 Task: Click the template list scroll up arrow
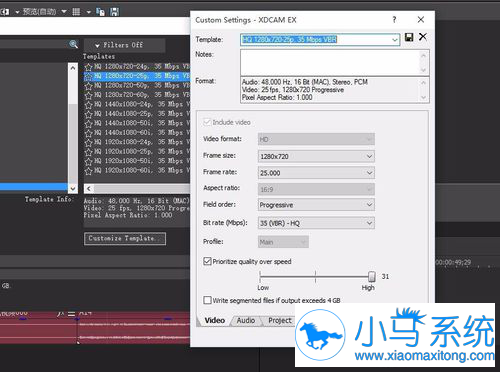click(x=73, y=68)
